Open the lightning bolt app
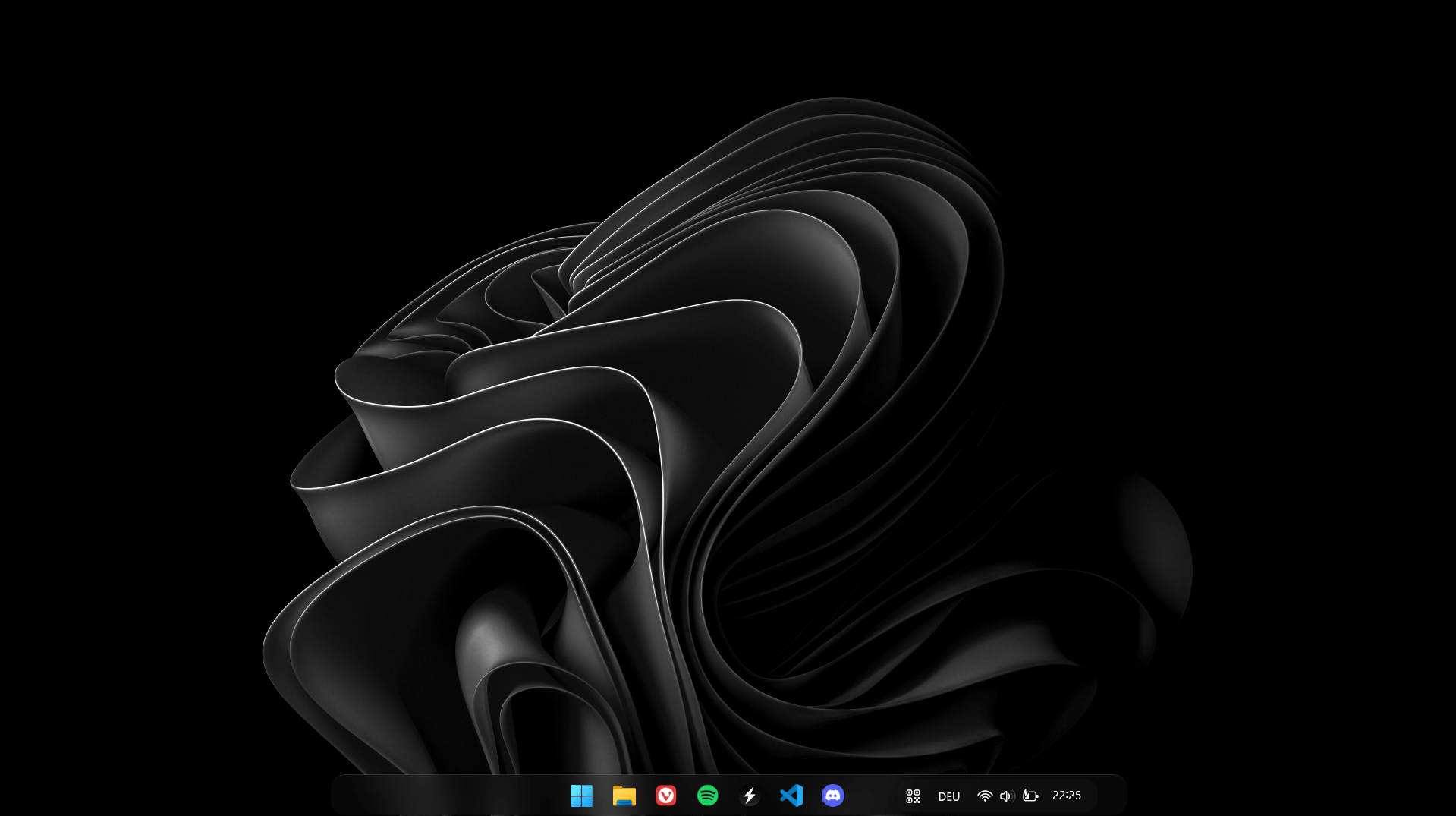This screenshot has height=816, width=1456. (x=750, y=796)
